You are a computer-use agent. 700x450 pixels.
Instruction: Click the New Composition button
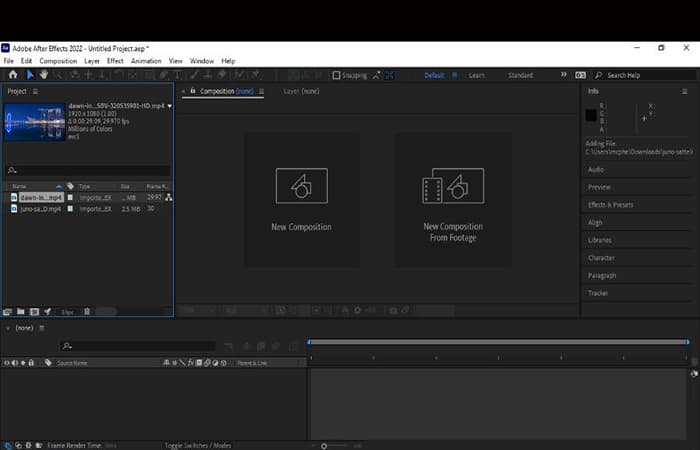click(302, 200)
